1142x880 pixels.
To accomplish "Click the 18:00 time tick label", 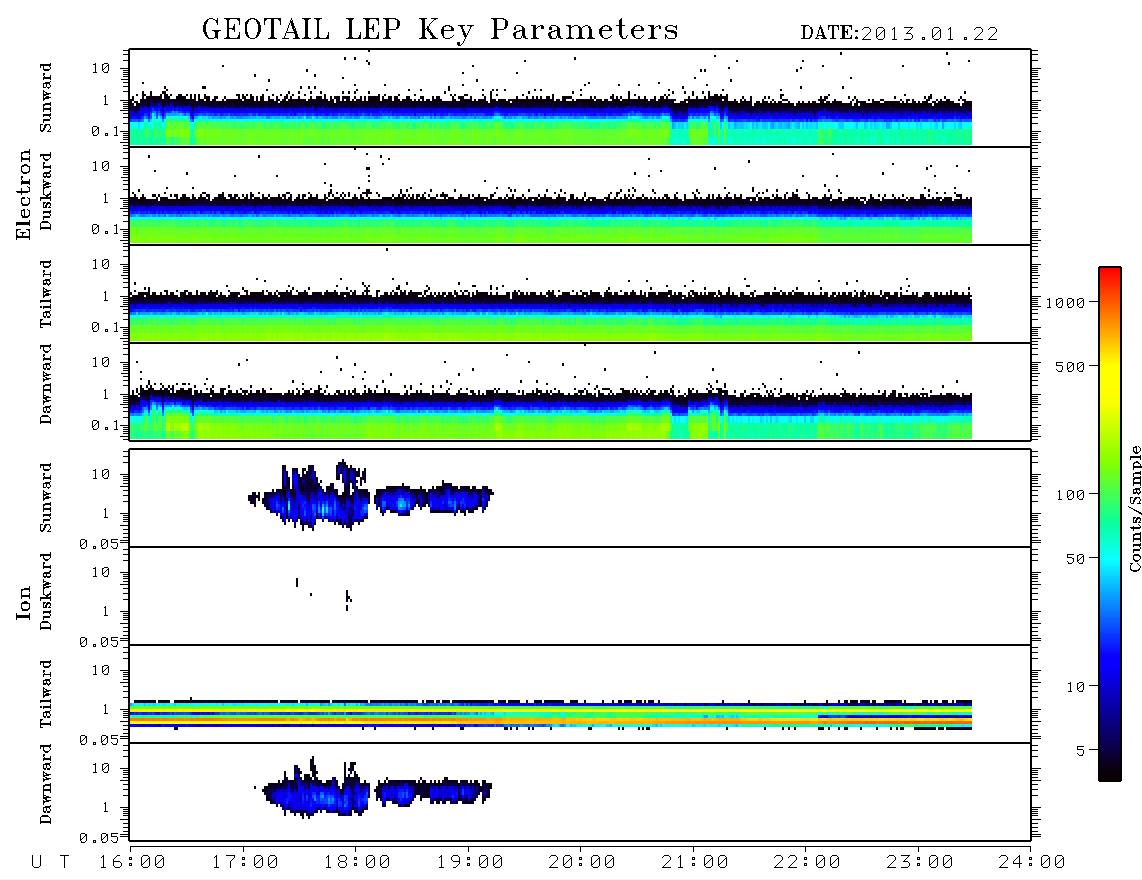I will (x=357, y=863).
